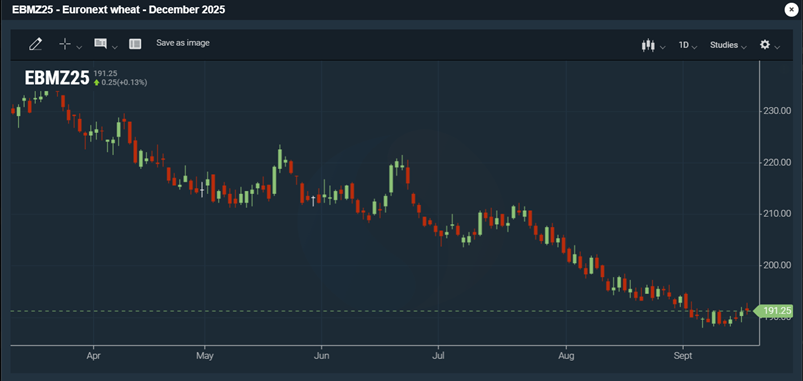Click the 210.00 price axis label

point(777,214)
